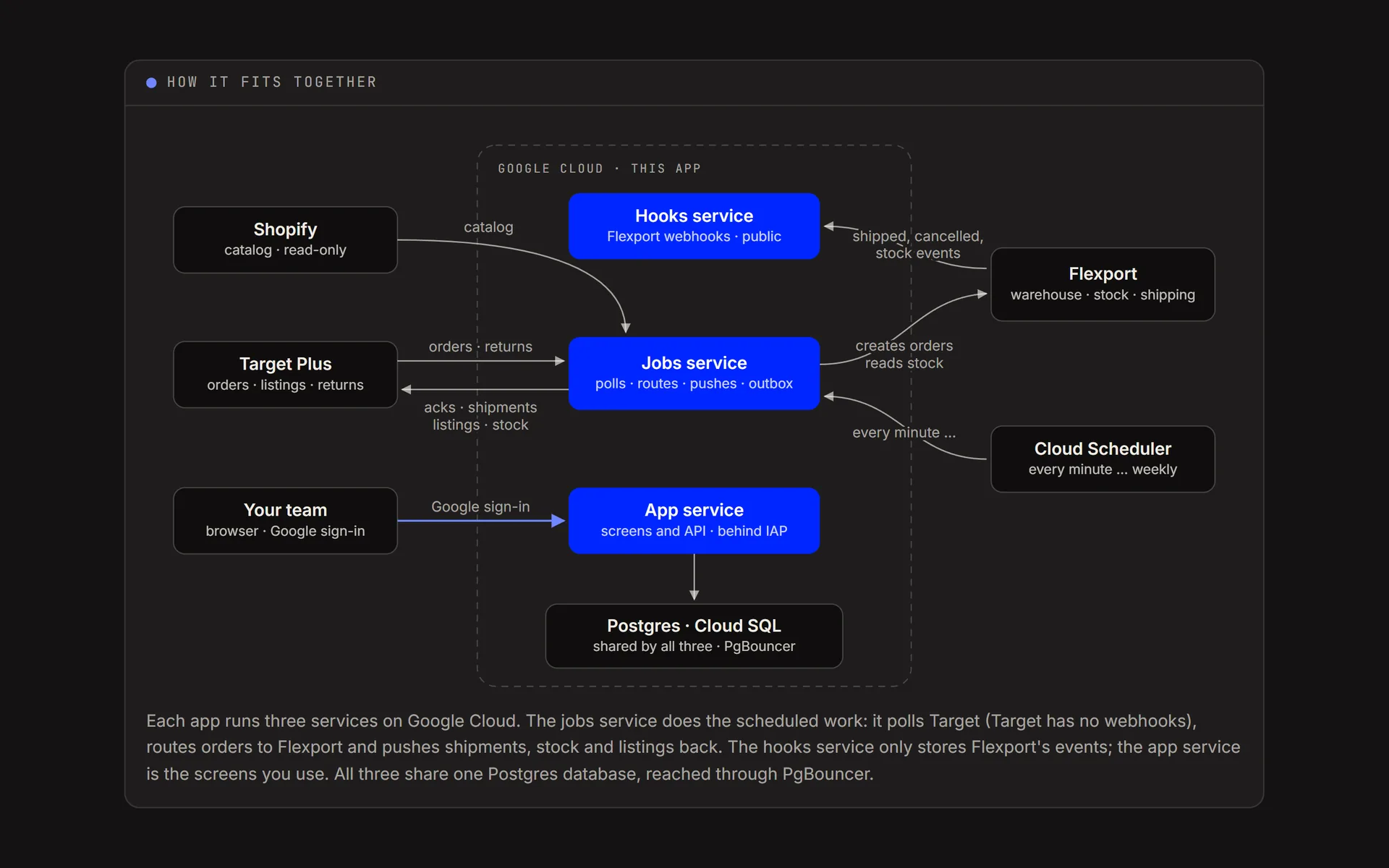
Task: Click 'polls · routes · pushes · outbox' subtitle
Action: point(694,383)
